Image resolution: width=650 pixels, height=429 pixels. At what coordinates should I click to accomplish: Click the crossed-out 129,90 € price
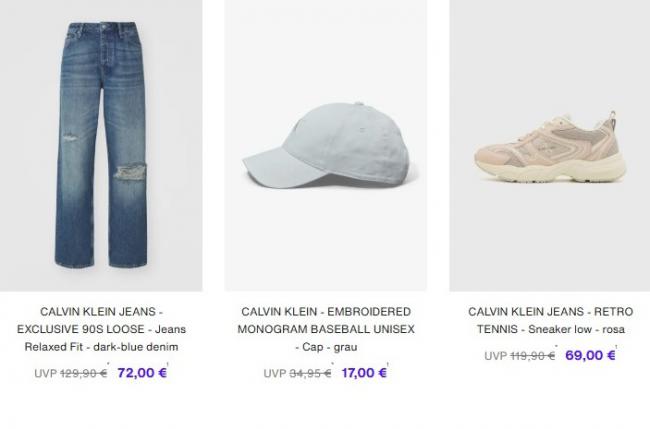point(84,373)
